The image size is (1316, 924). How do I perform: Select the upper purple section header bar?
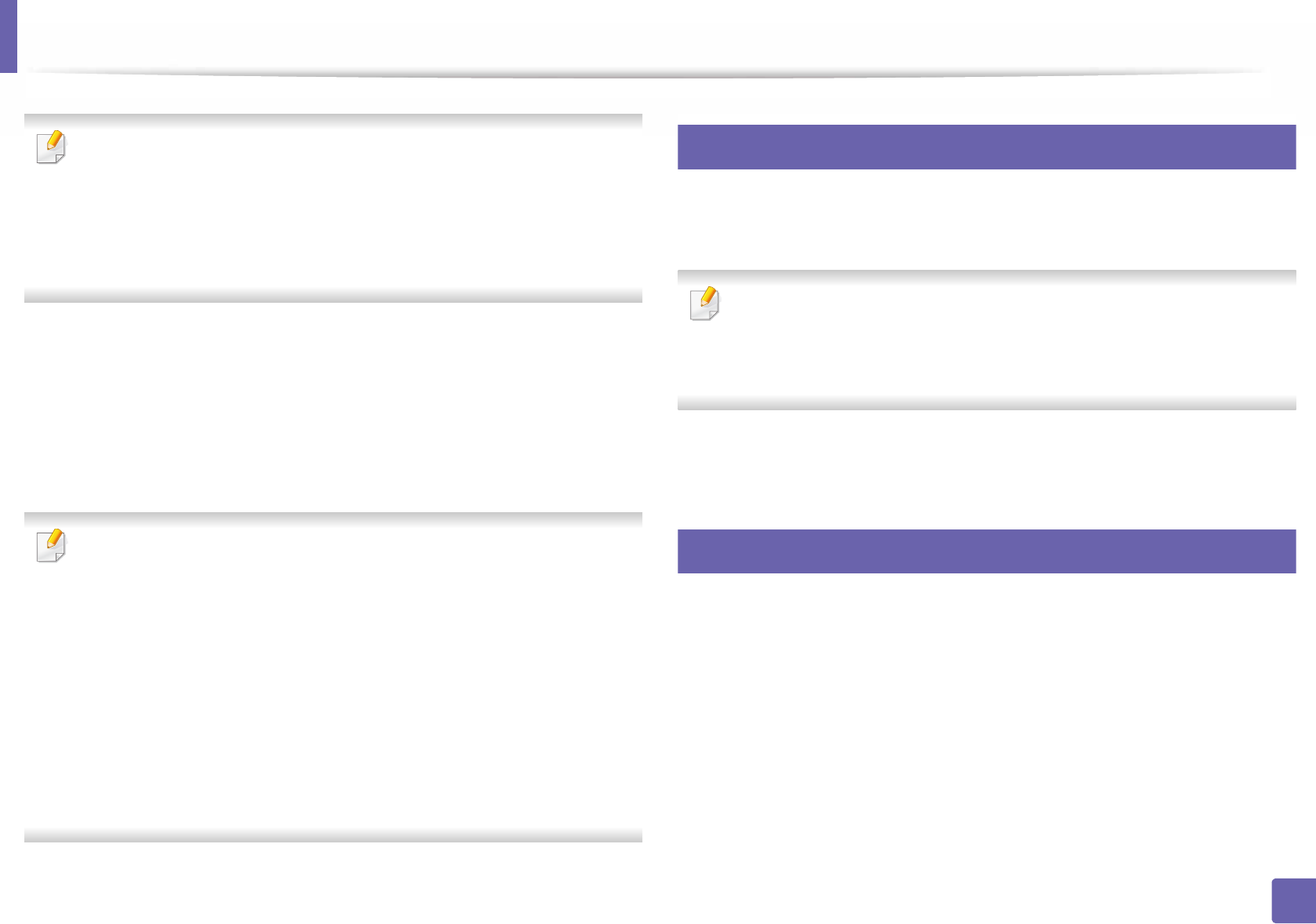pyautogui.click(x=986, y=147)
